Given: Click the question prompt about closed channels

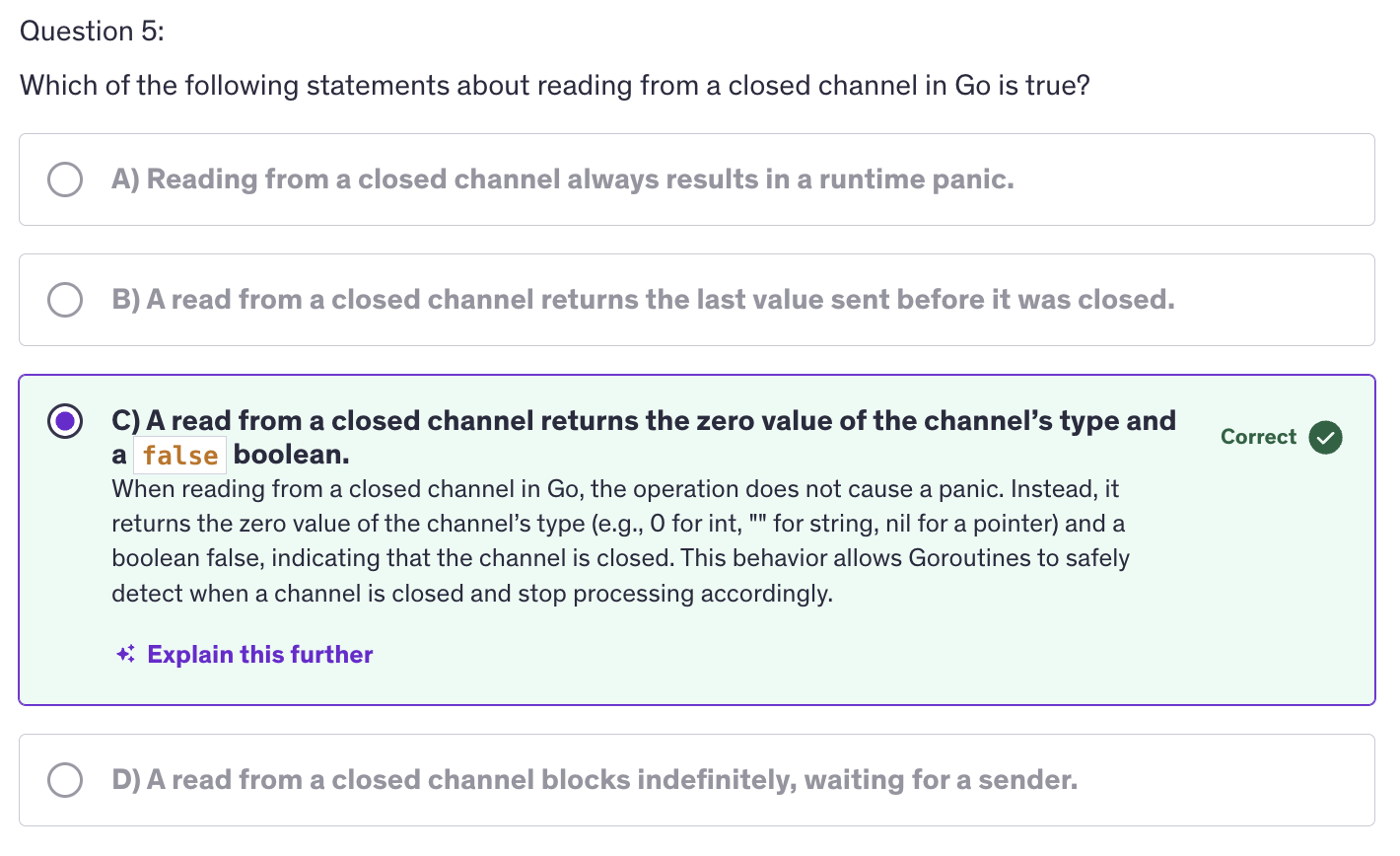Looking at the screenshot, I should point(554,86).
